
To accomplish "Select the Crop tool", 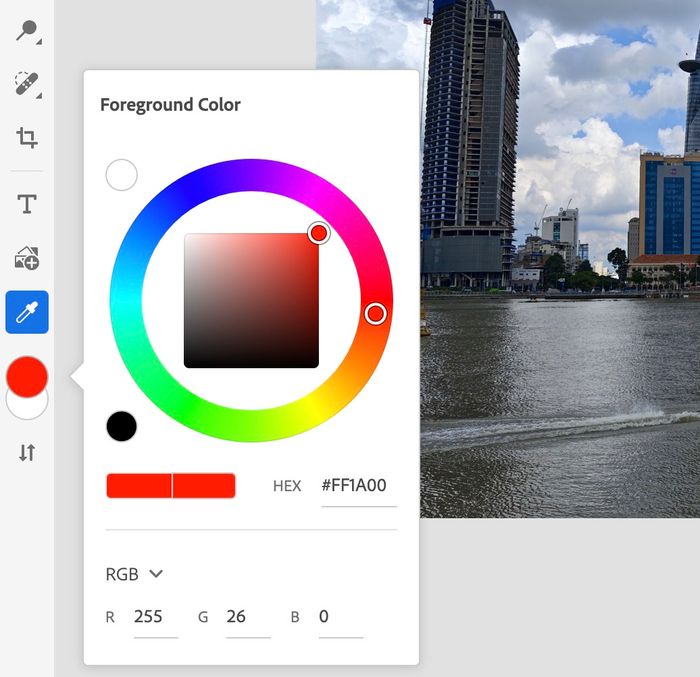I will (27, 138).
